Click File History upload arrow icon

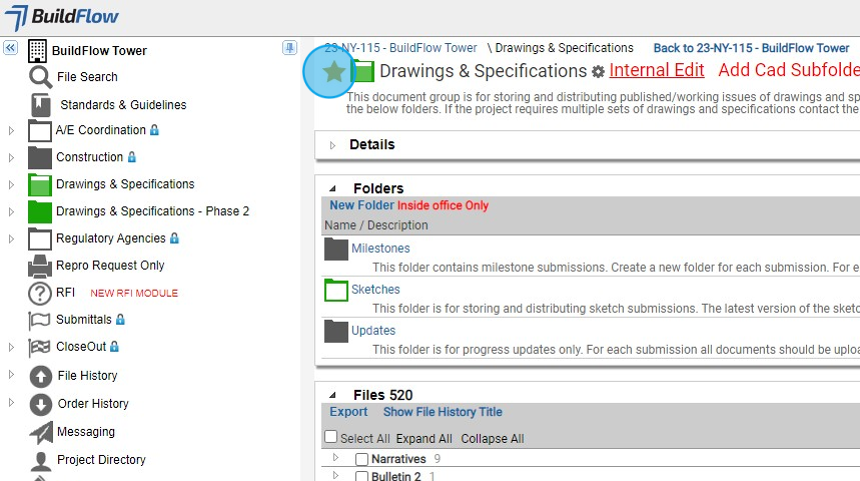click(41, 377)
